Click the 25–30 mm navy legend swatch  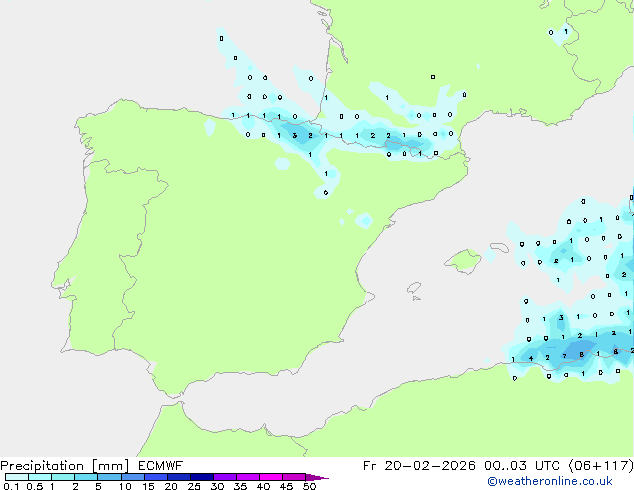[x=202, y=477]
